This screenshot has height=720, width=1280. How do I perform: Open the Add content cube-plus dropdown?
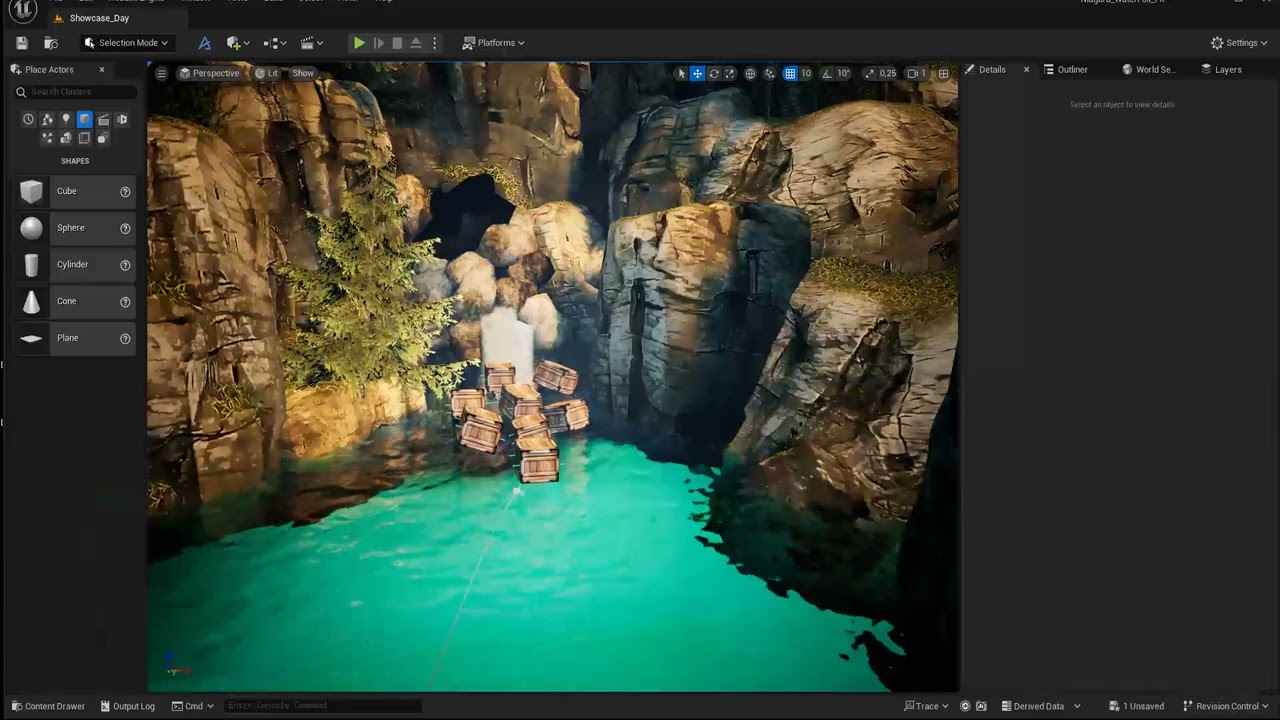coord(237,43)
